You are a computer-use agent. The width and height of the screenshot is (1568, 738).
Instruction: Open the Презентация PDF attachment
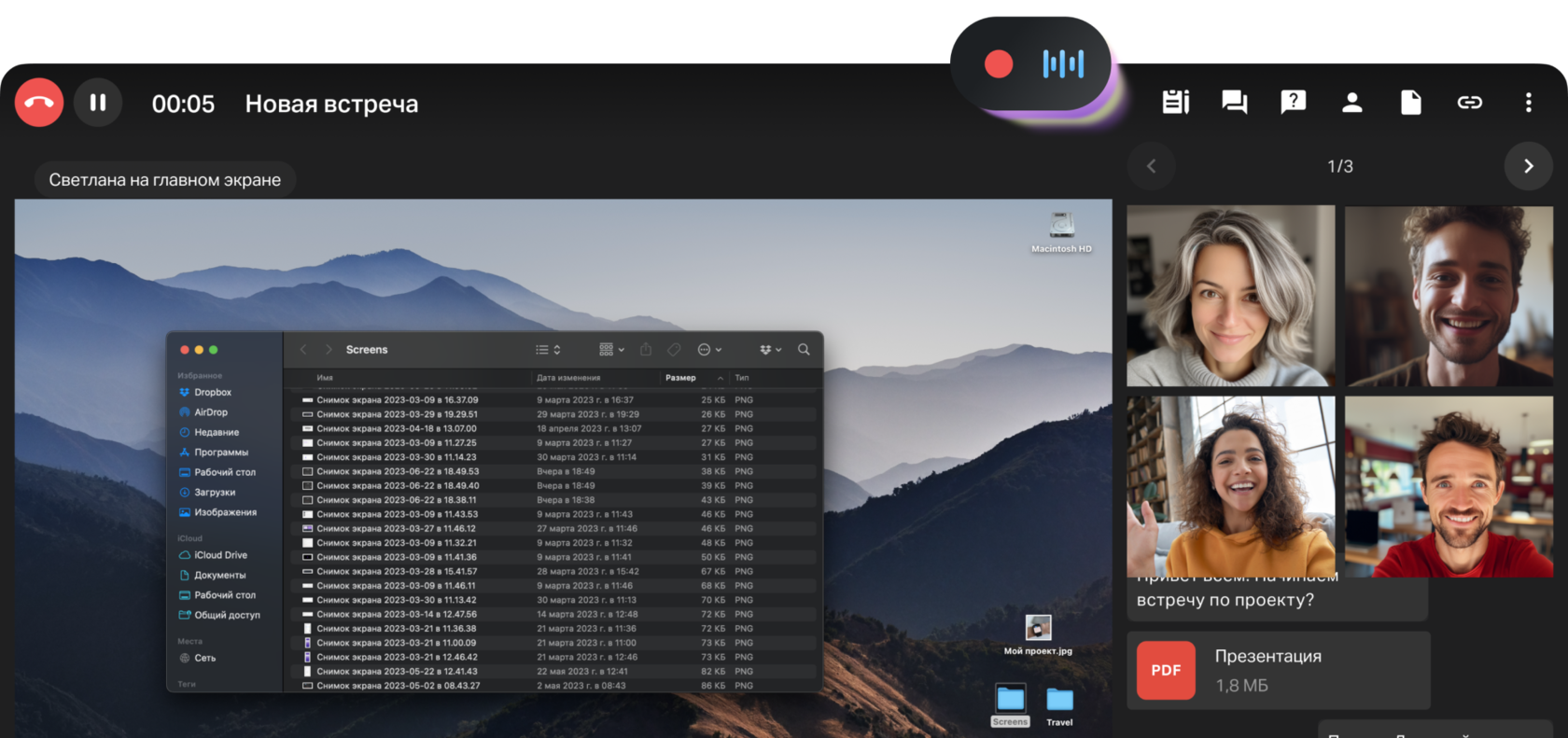pyautogui.click(x=1278, y=670)
